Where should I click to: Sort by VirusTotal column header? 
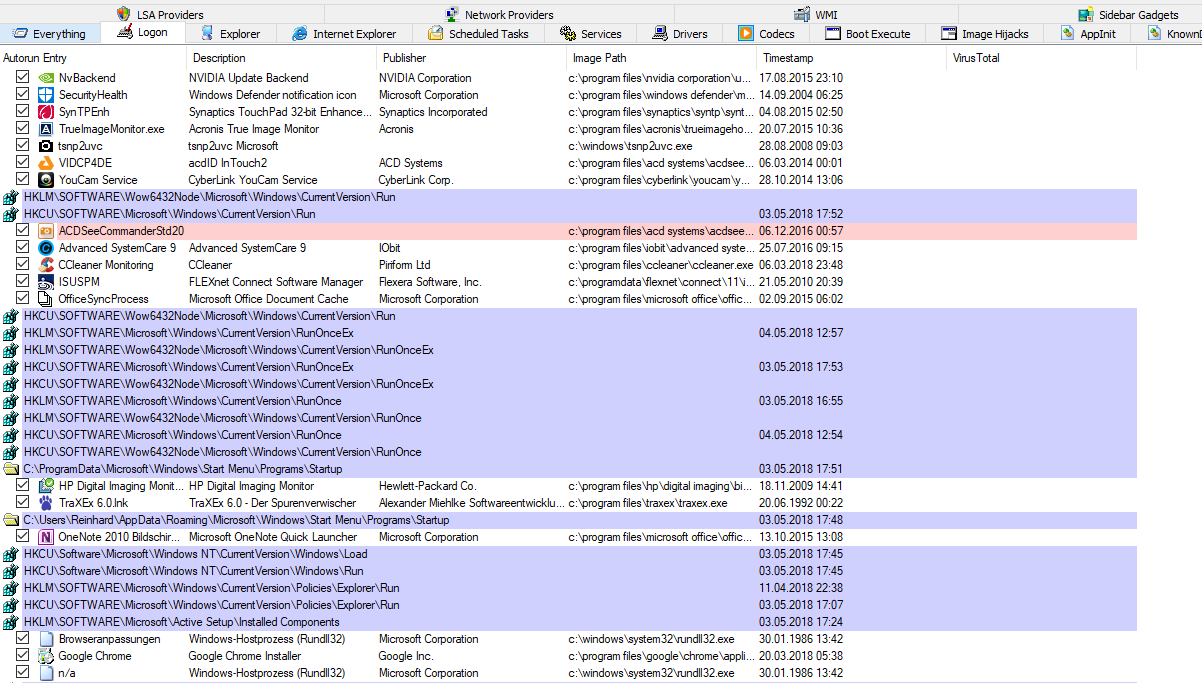1042,58
